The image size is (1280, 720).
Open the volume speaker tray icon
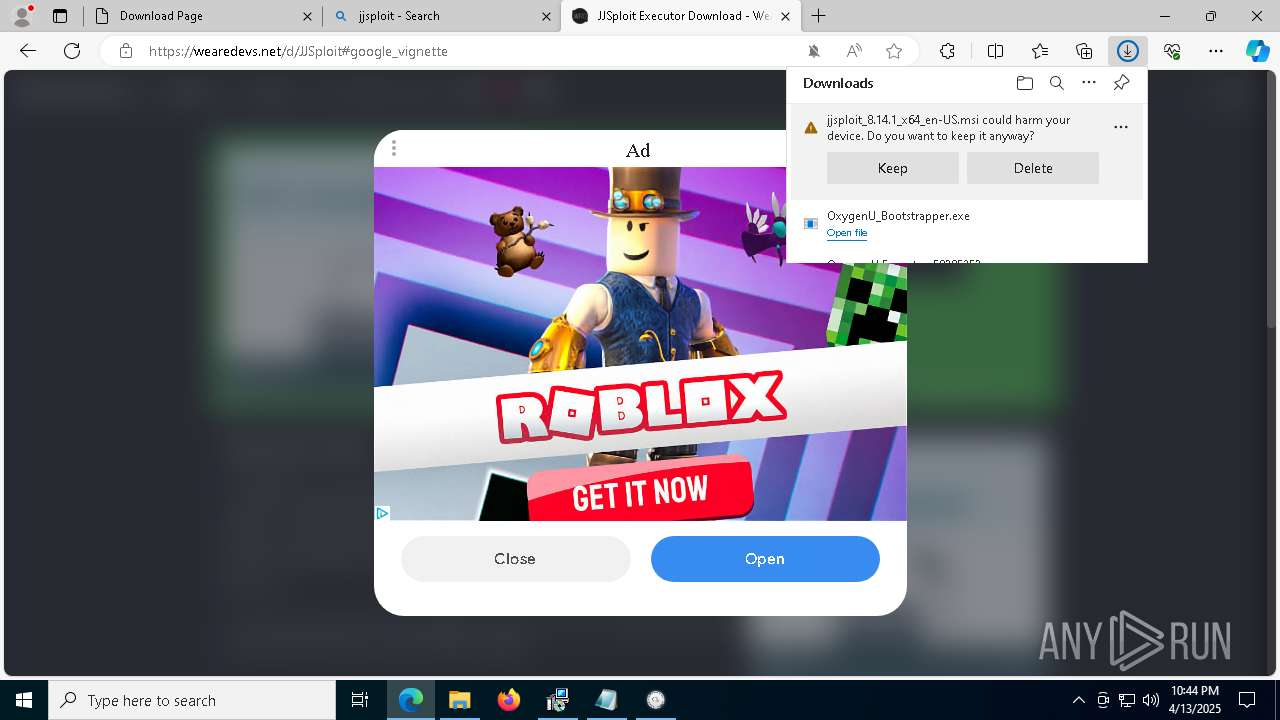(1150, 700)
